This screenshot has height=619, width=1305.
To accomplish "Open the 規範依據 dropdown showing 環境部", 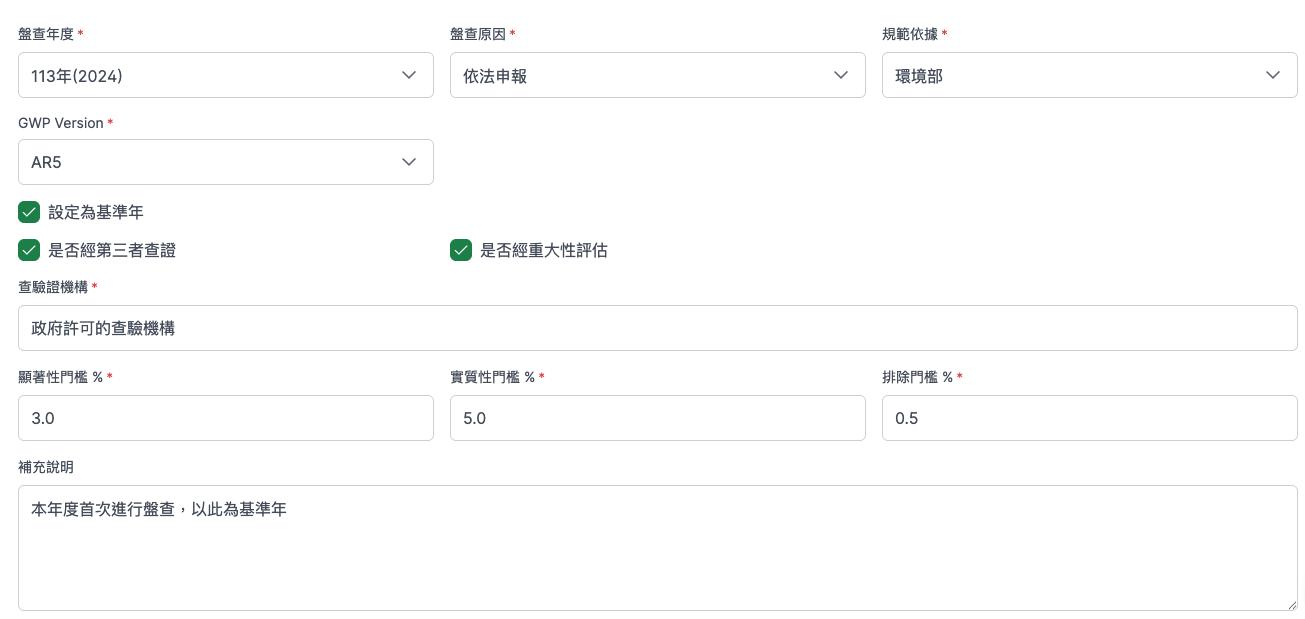I will [x=1090, y=75].
